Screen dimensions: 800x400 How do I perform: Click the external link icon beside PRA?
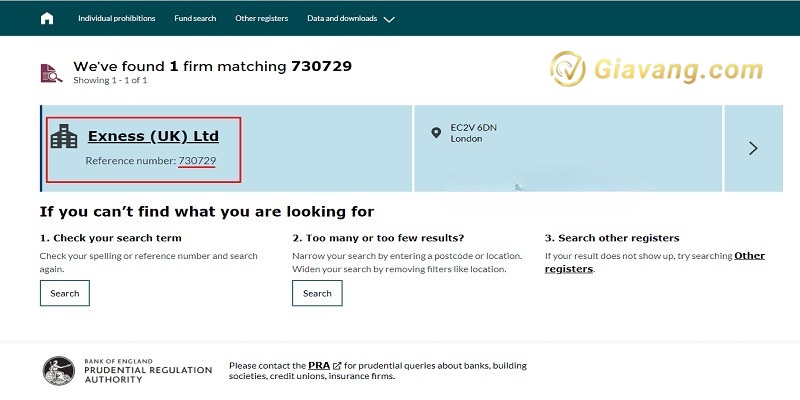337,366
